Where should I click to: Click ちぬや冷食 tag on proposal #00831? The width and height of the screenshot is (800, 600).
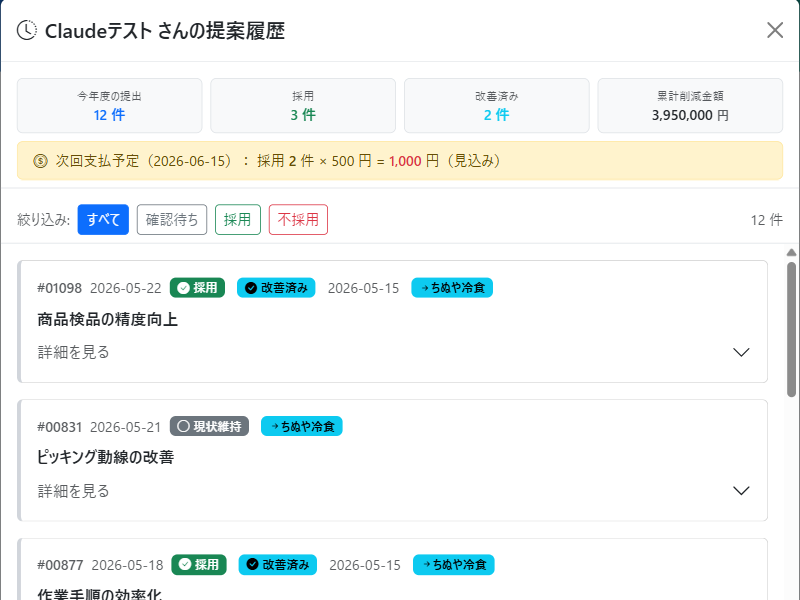tap(302, 426)
